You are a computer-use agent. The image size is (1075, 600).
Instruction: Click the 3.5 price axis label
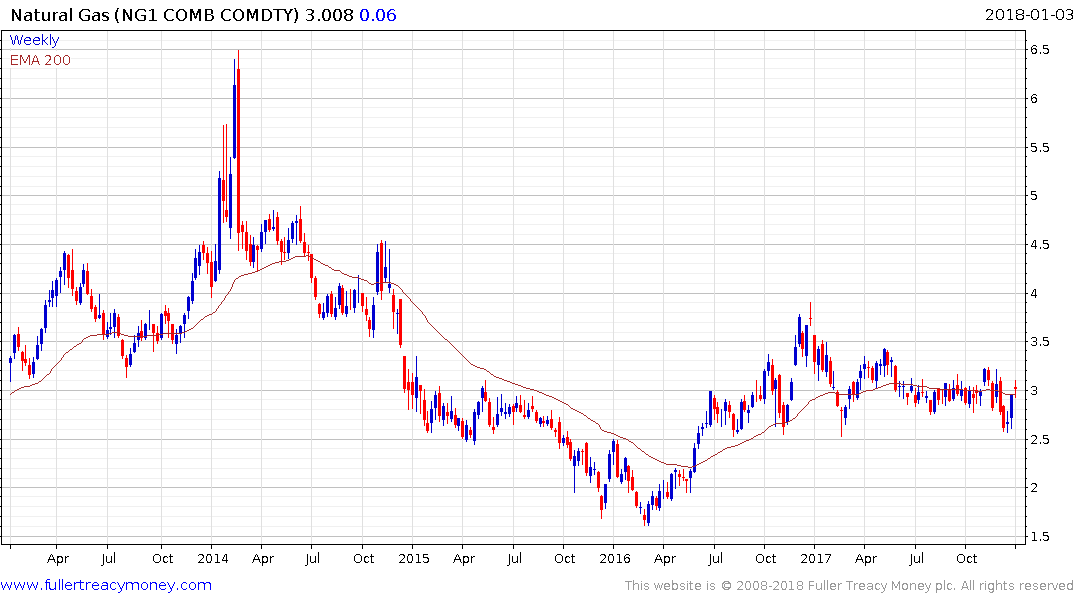click(x=1039, y=342)
